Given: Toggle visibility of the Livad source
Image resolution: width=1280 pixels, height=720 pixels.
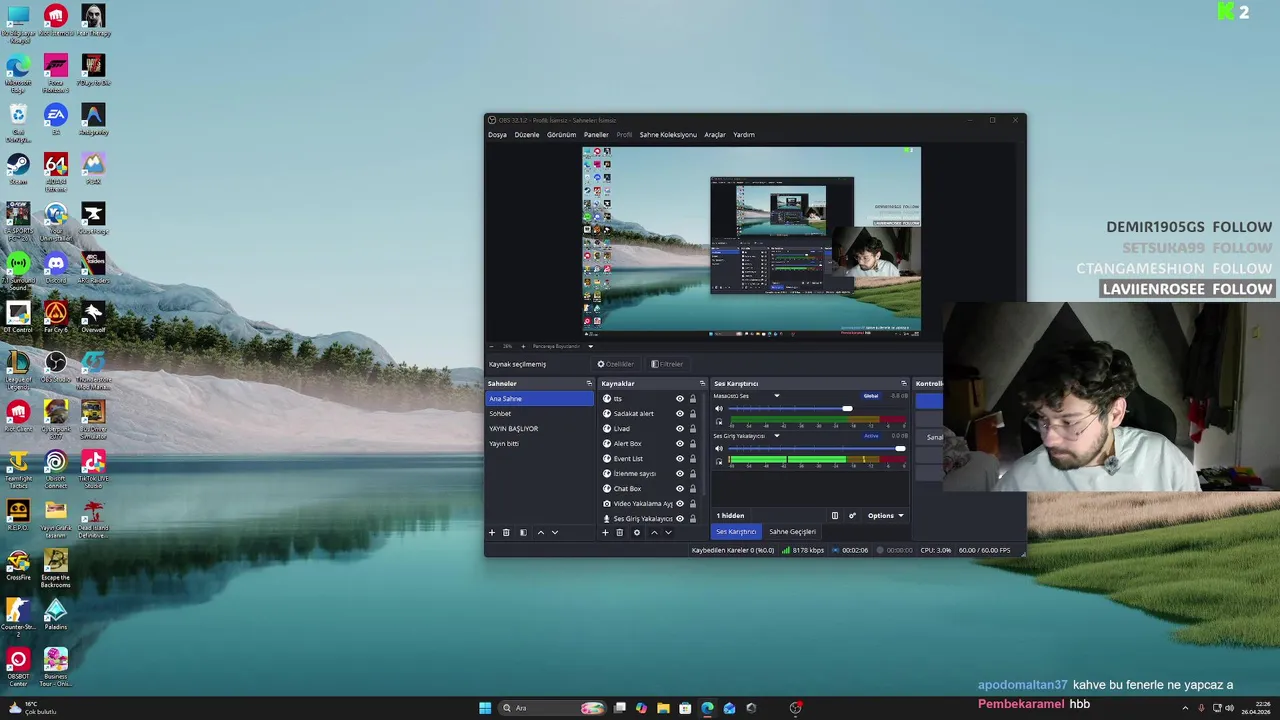Looking at the screenshot, I should [680, 429].
